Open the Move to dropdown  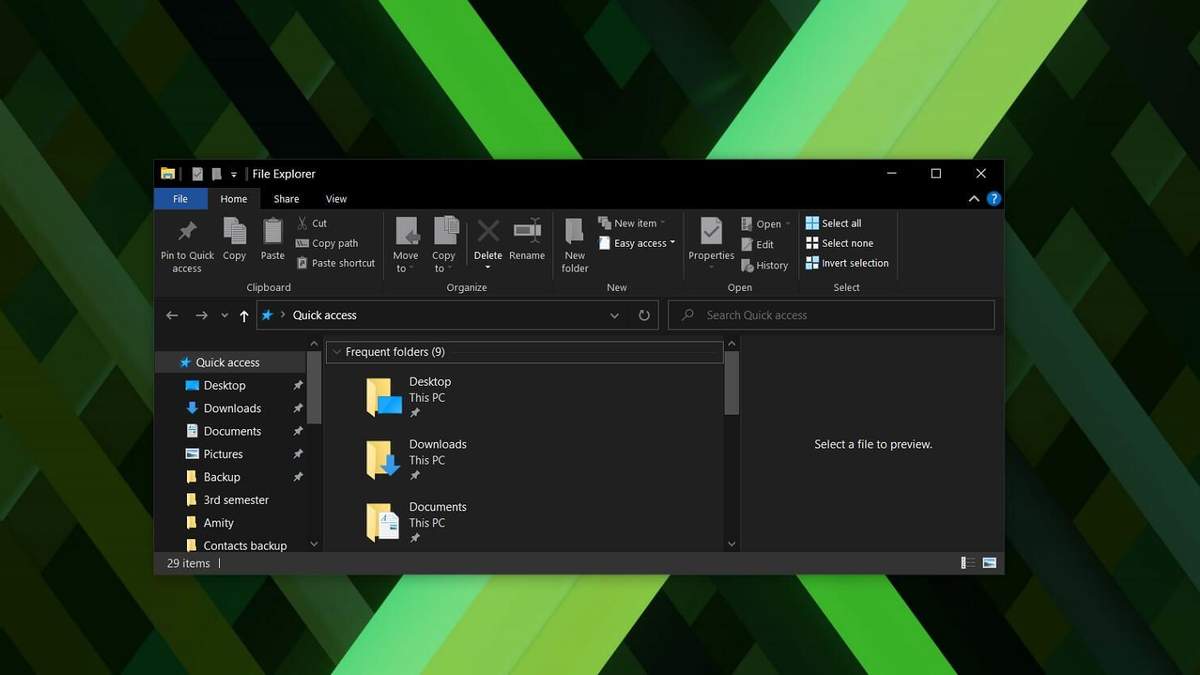point(406,244)
